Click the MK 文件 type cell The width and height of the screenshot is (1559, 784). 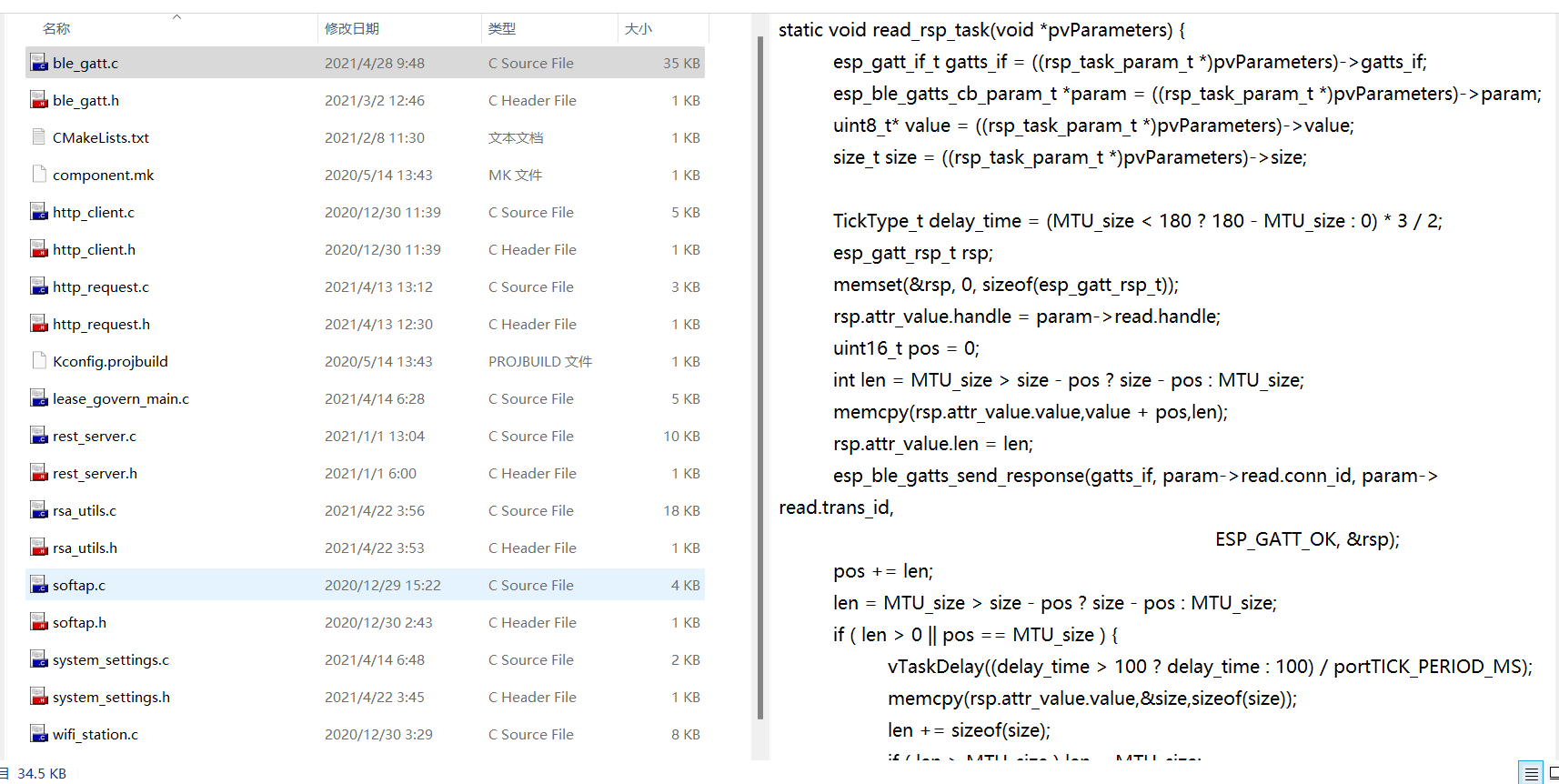pyautogui.click(x=515, y=175)
